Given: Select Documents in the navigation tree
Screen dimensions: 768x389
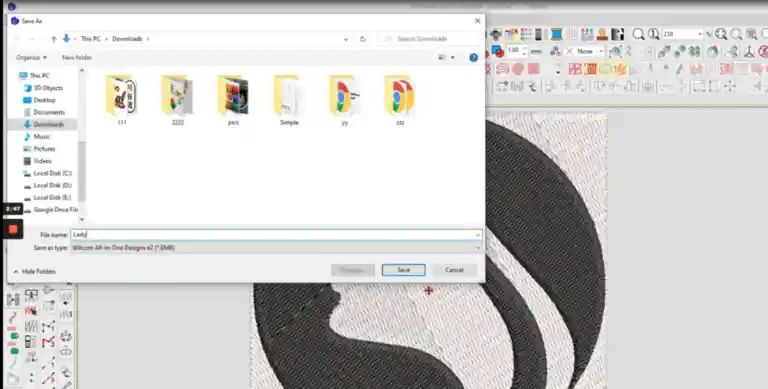Looking at the screenshot, I should tap(49, 112).
